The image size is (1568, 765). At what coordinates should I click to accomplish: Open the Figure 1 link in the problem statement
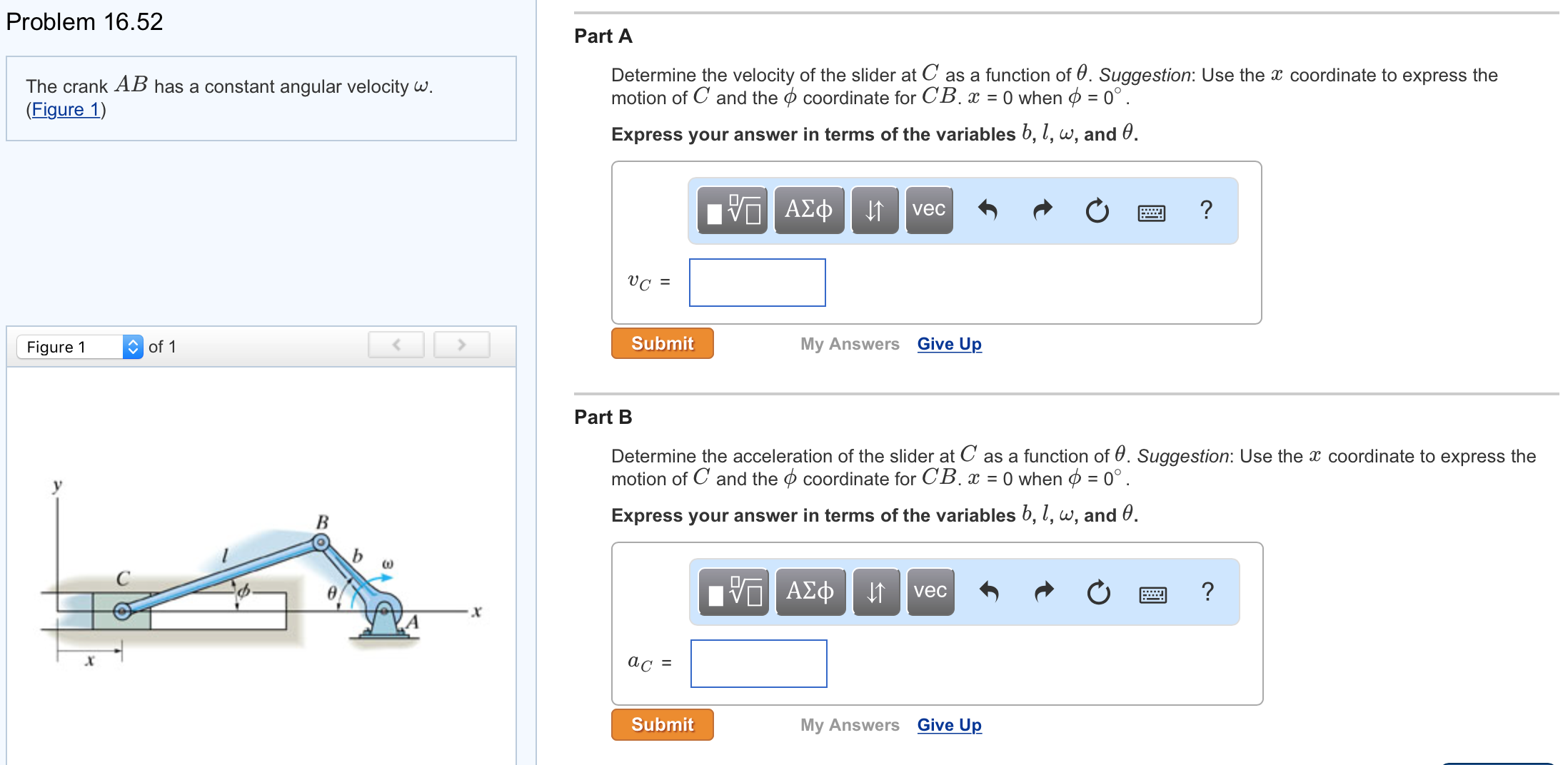coord(64,109)
